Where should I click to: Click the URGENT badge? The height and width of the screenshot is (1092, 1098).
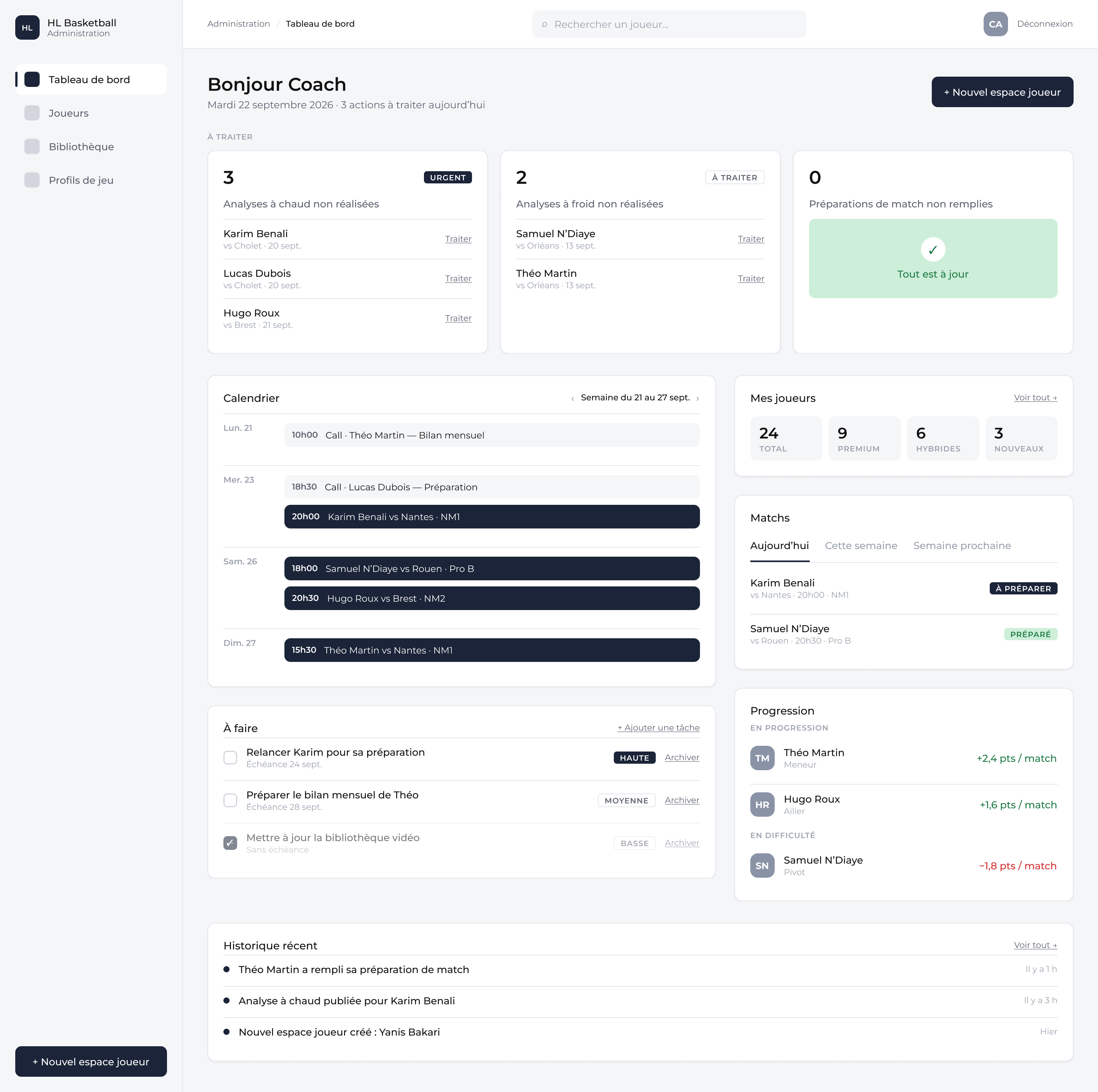[x=448, y=177]
